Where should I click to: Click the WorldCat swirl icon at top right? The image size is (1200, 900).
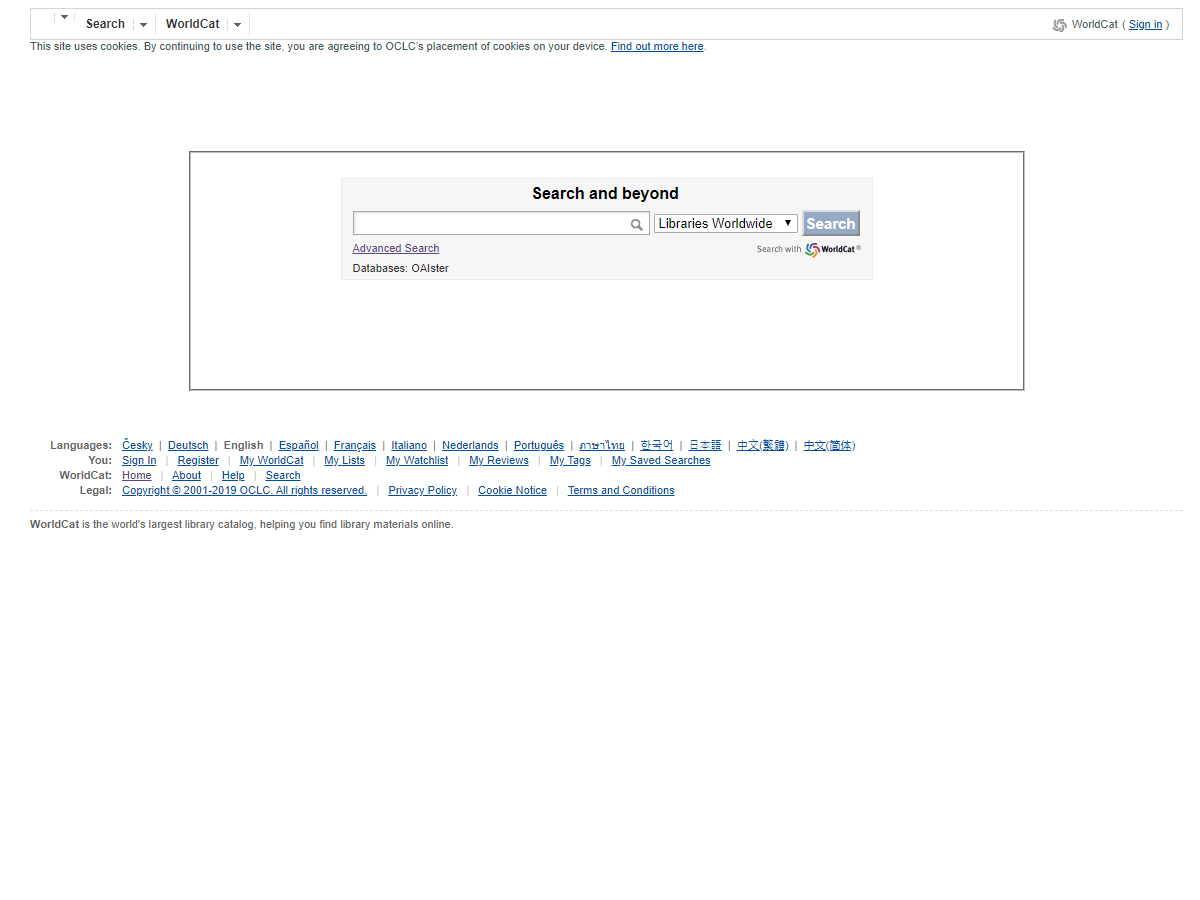[x=1059, y=25]
